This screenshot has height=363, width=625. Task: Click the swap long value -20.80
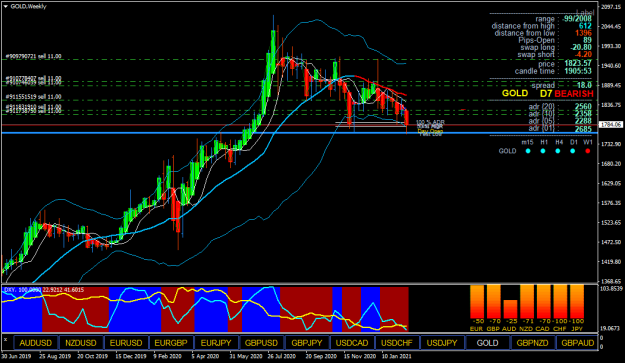580,47
